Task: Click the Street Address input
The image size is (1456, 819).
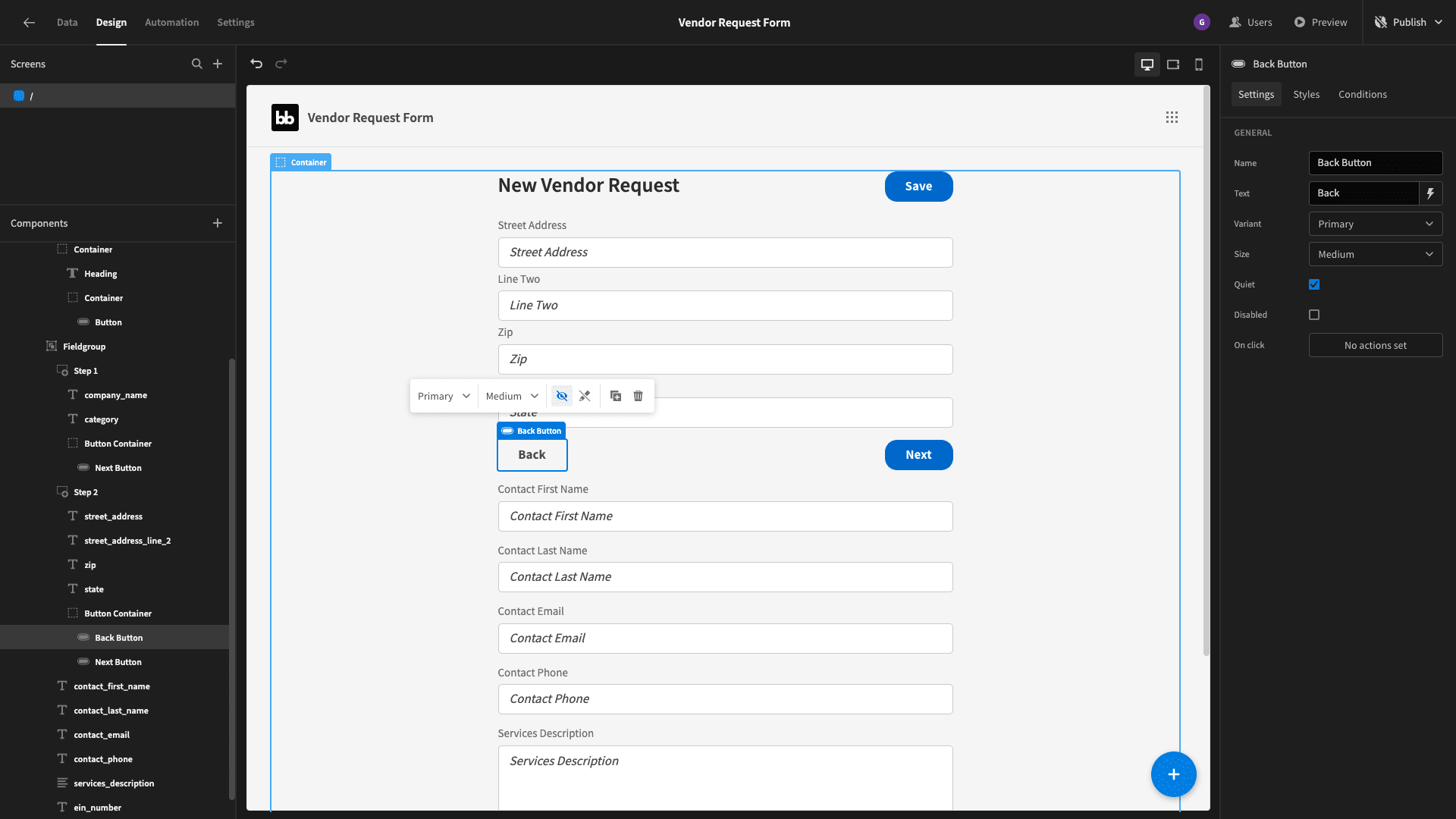Action: [x=725, y=253]
